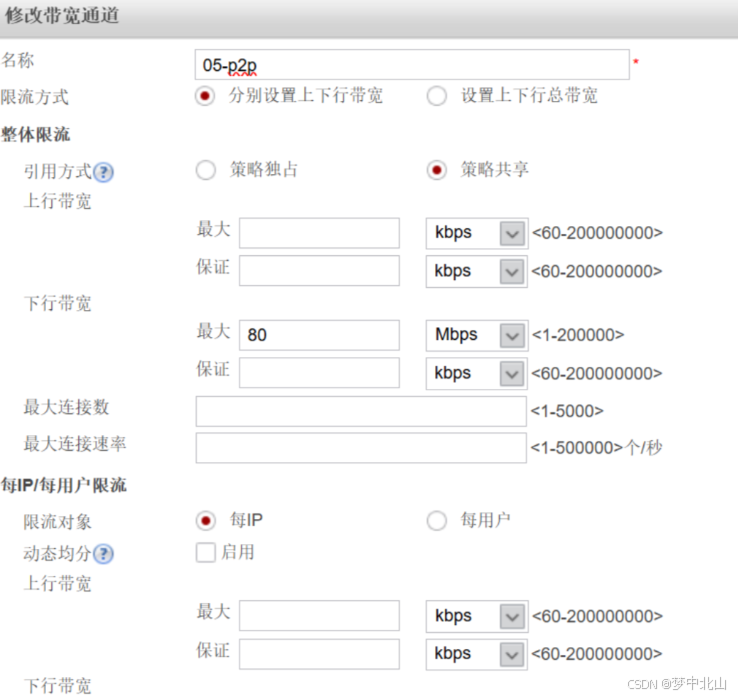
Task: Focus 整体限流 下行带宽 保证 input field
Action: [x=319, y=373]
